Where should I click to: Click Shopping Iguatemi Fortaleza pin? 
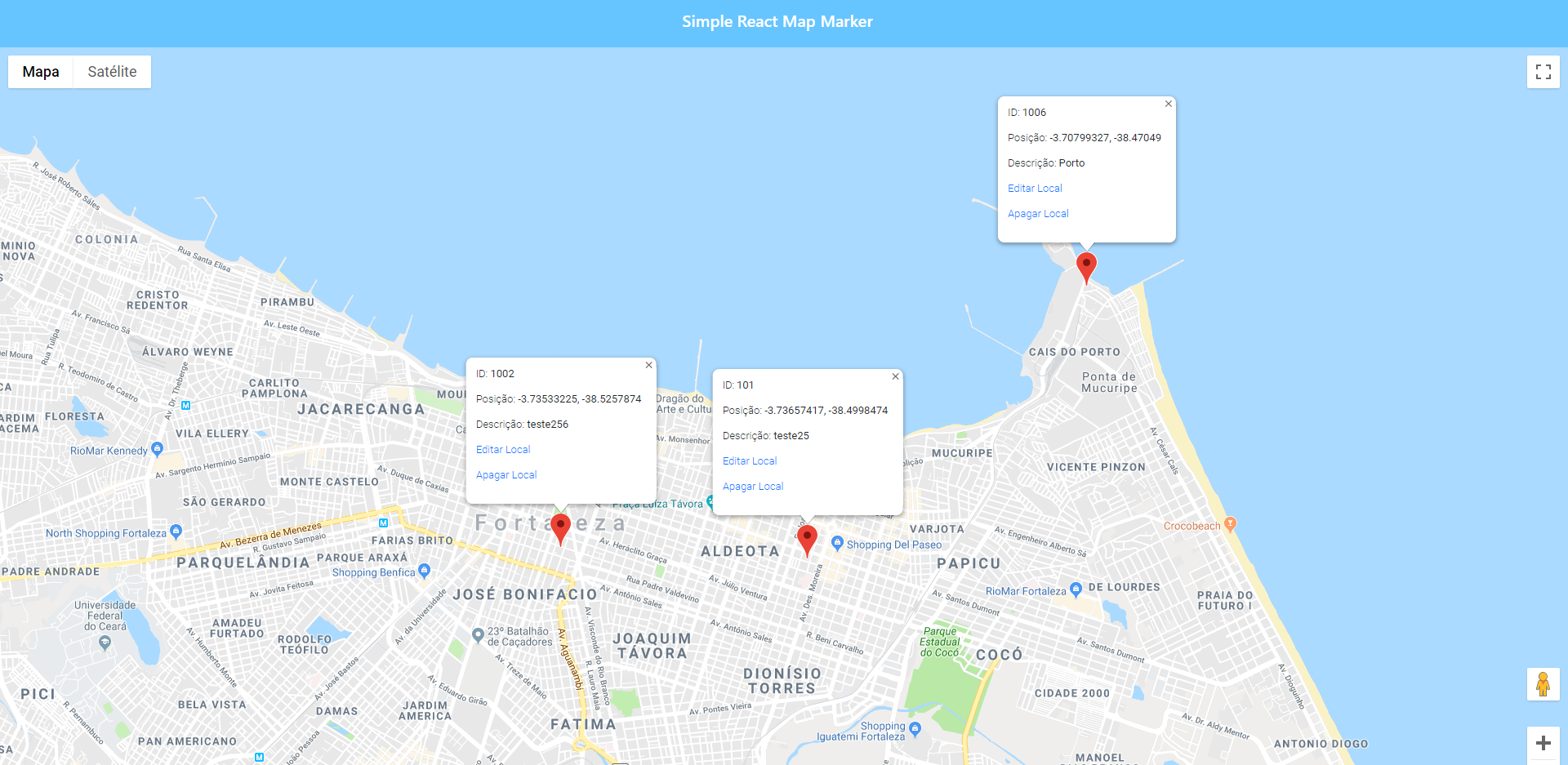[915, 729]
